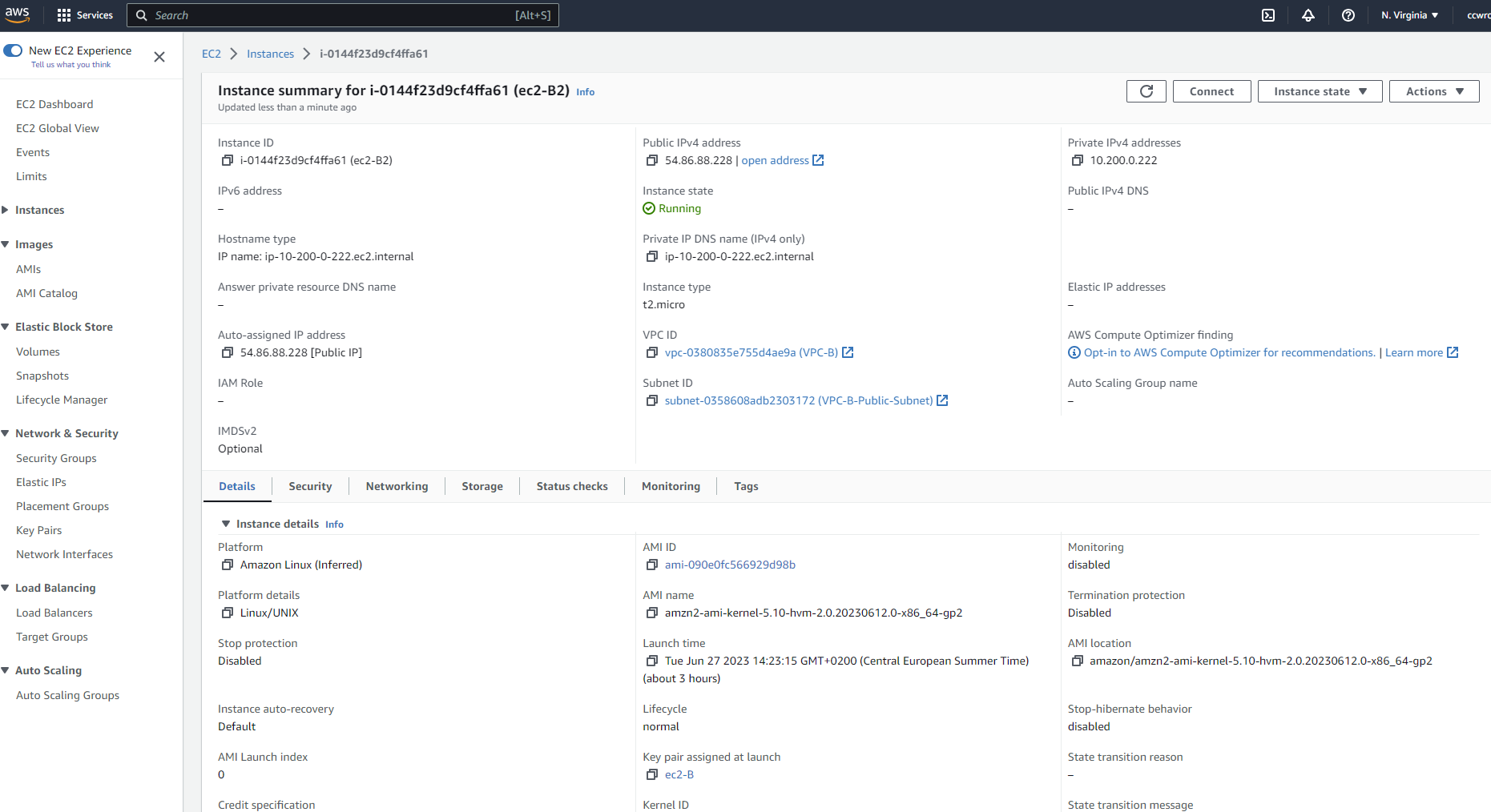Open AMI Catalog in the sidebar
The width and height of the screenshot is (1491, 812).
[x=46, y=293]
